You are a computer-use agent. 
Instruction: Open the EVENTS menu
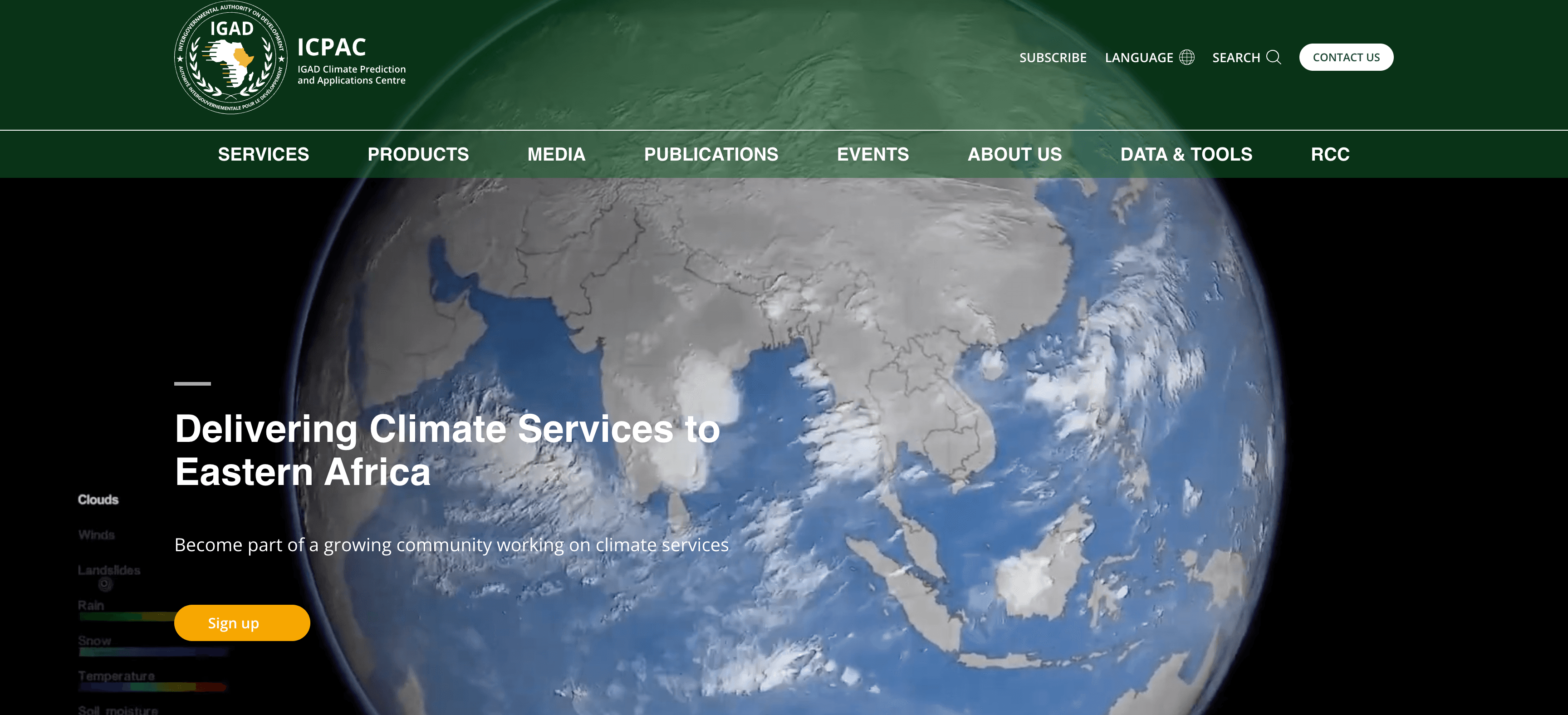pyautogui.click(x=873, y=155)
